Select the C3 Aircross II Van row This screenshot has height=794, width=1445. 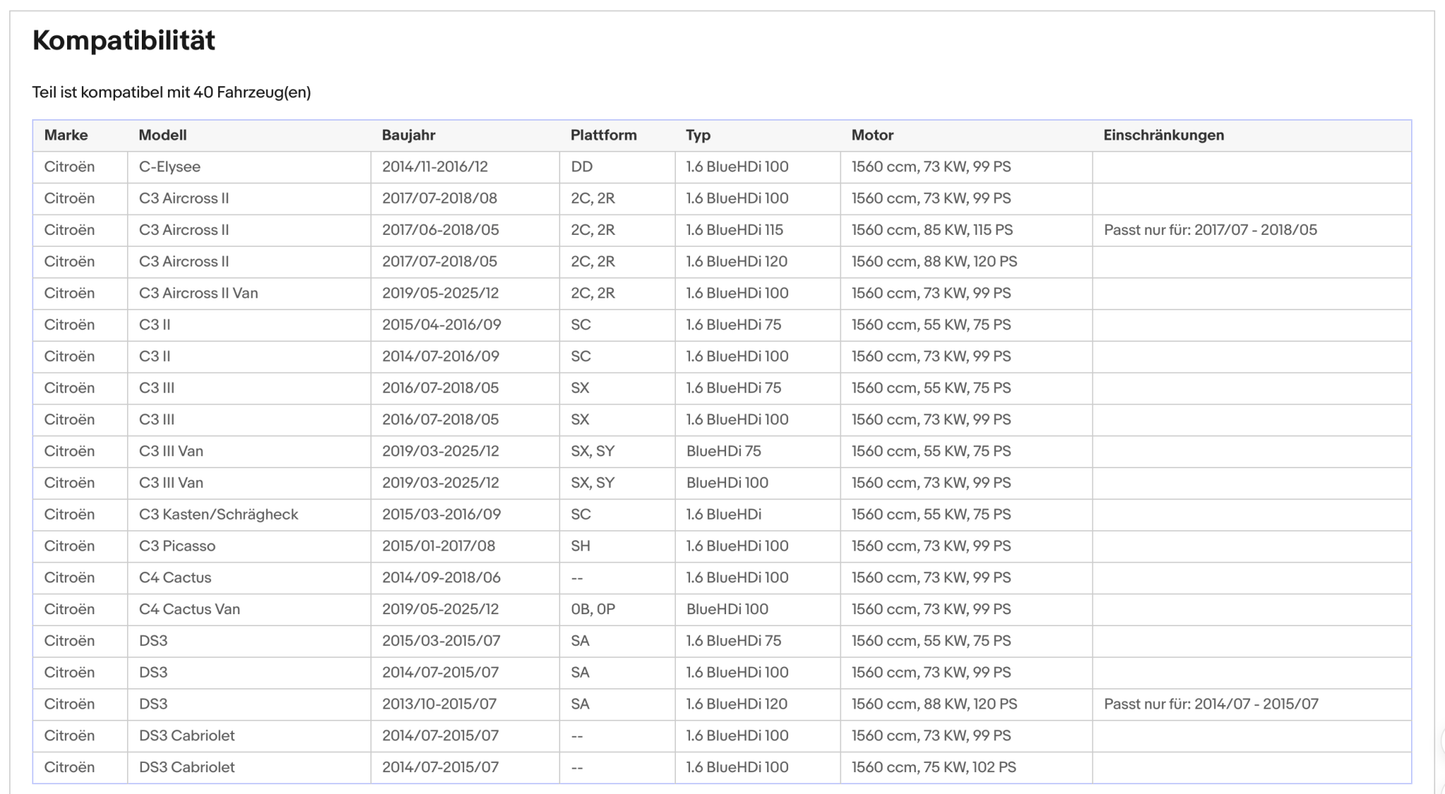click(x=721, y=293)
